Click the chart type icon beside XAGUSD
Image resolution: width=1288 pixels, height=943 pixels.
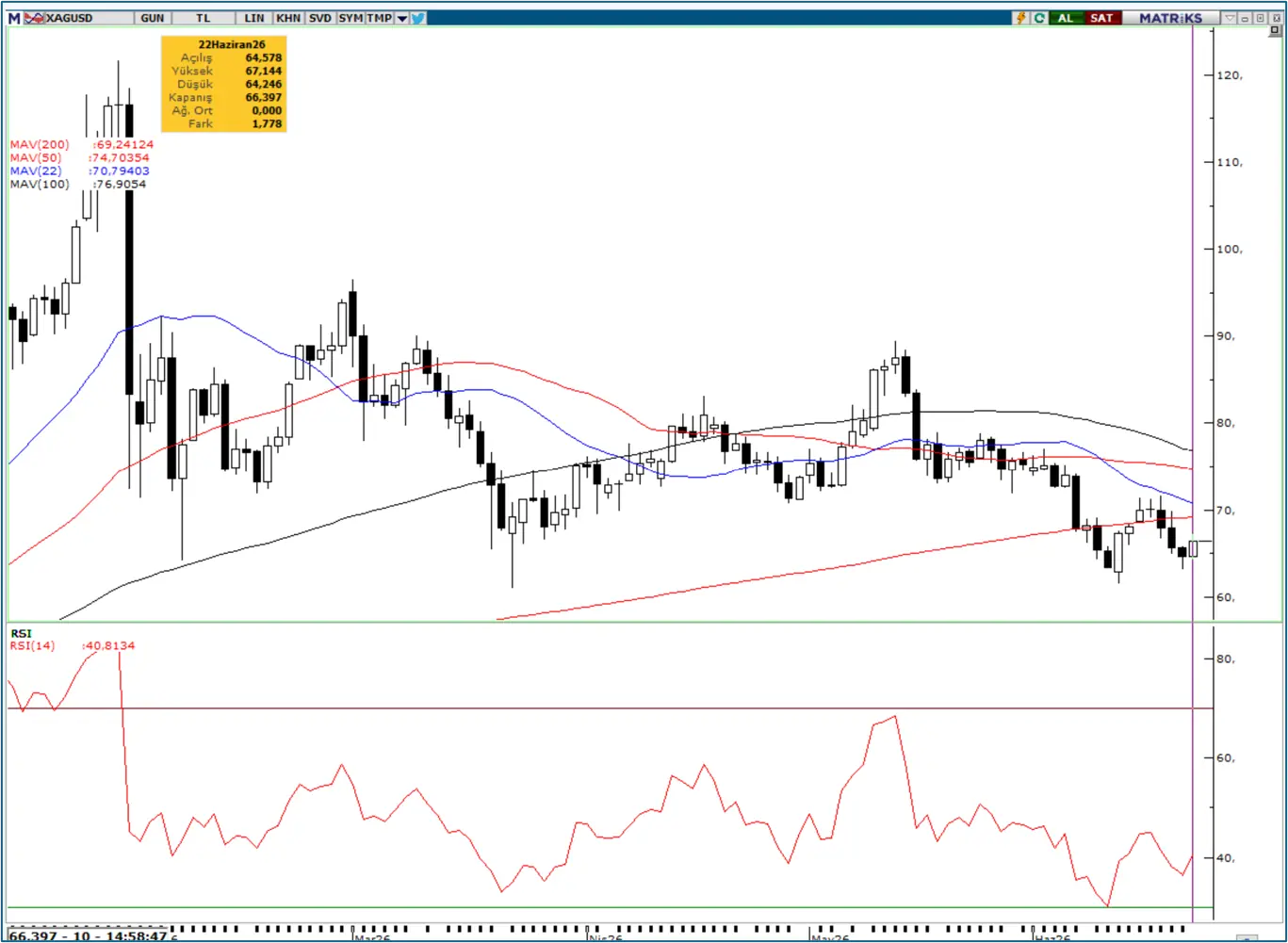point(34,18)
